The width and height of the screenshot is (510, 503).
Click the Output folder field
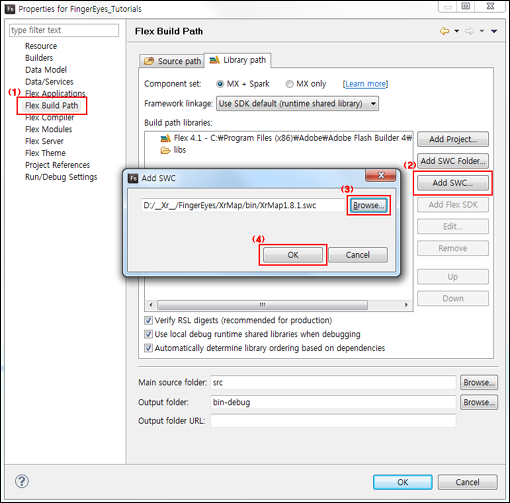click(x=333, y=402)
